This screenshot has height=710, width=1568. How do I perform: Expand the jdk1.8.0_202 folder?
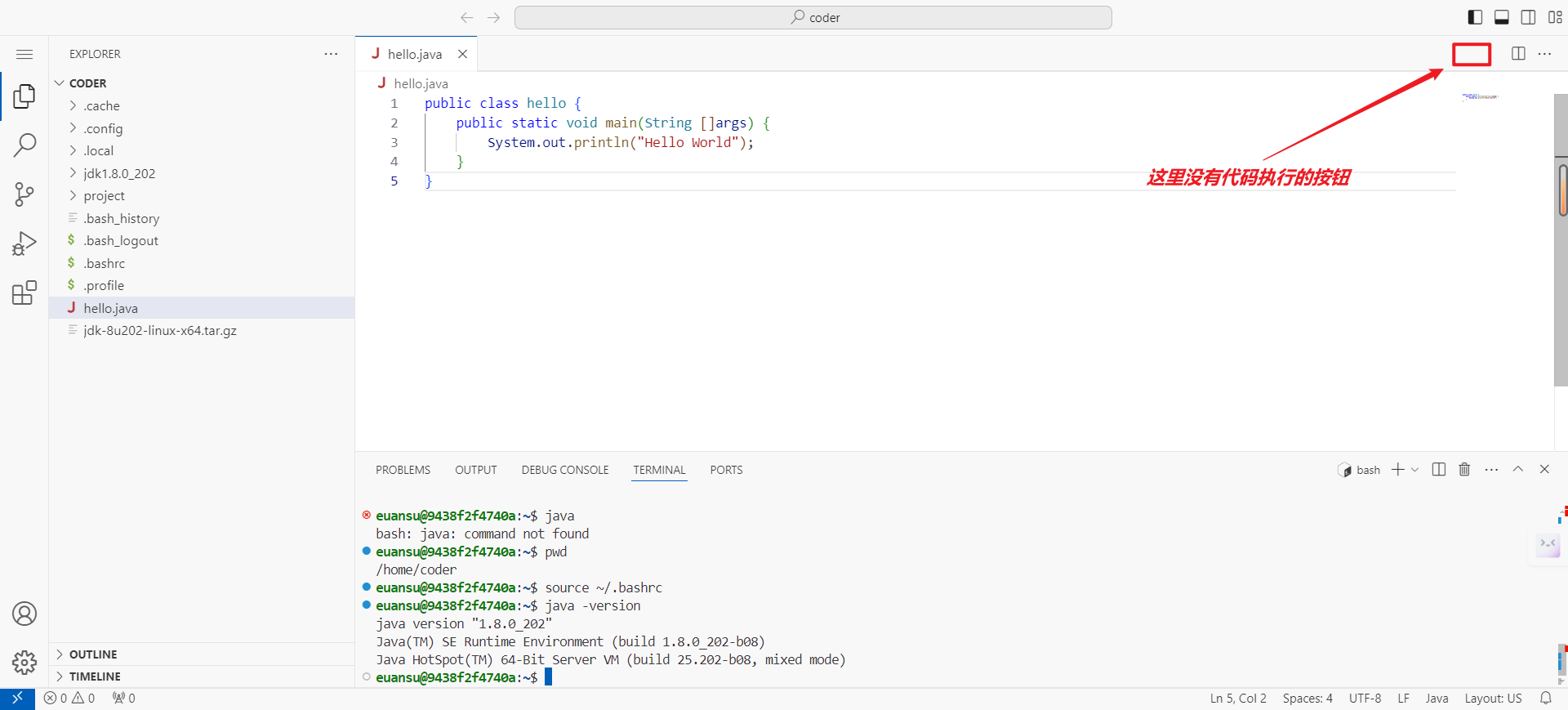[x=119, y=173]
